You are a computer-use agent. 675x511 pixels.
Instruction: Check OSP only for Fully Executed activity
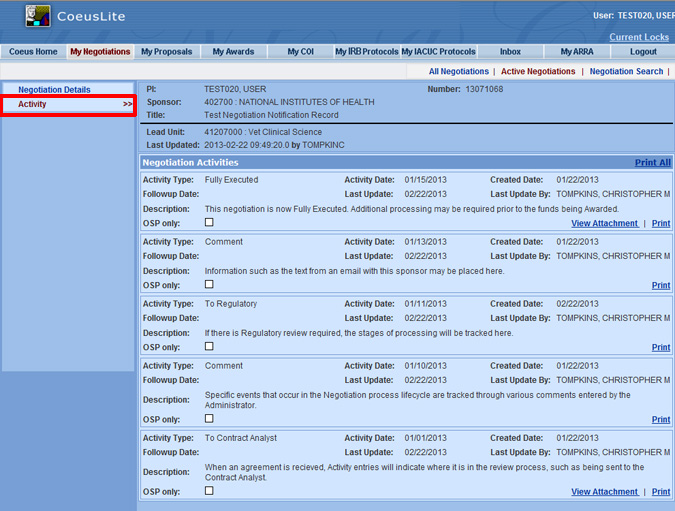pyautogui.click(x=209, y=222)
